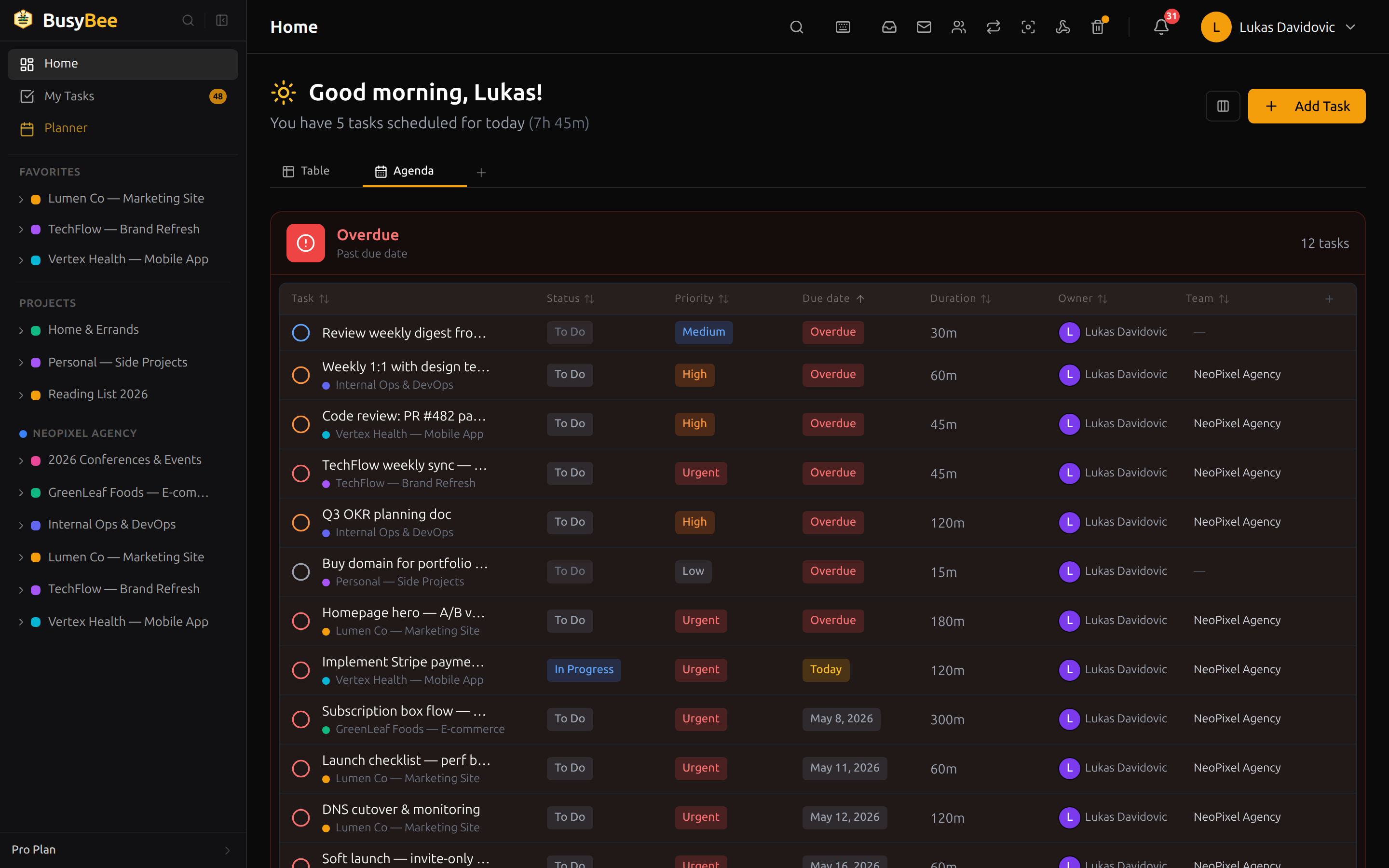Mark Code review PR #482 complete

(301, 424)
